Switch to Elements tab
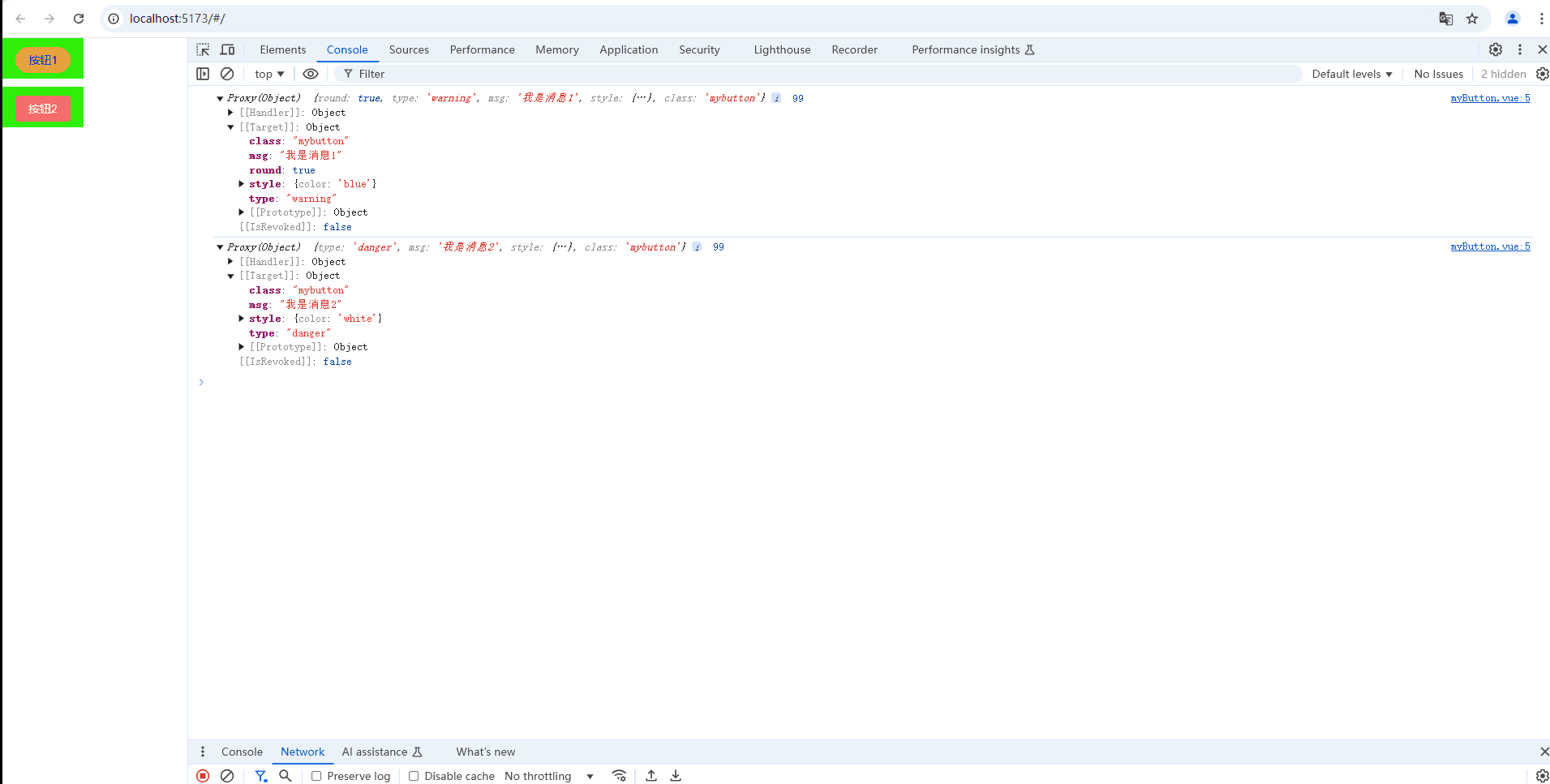The height and width of the screenshot is (784, 1550). click(283, 49)
